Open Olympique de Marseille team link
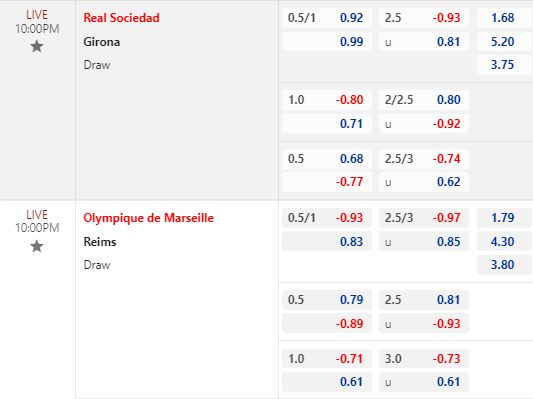Image resolution: width=533 pixels, height=399 pixels. click(149, 218)
